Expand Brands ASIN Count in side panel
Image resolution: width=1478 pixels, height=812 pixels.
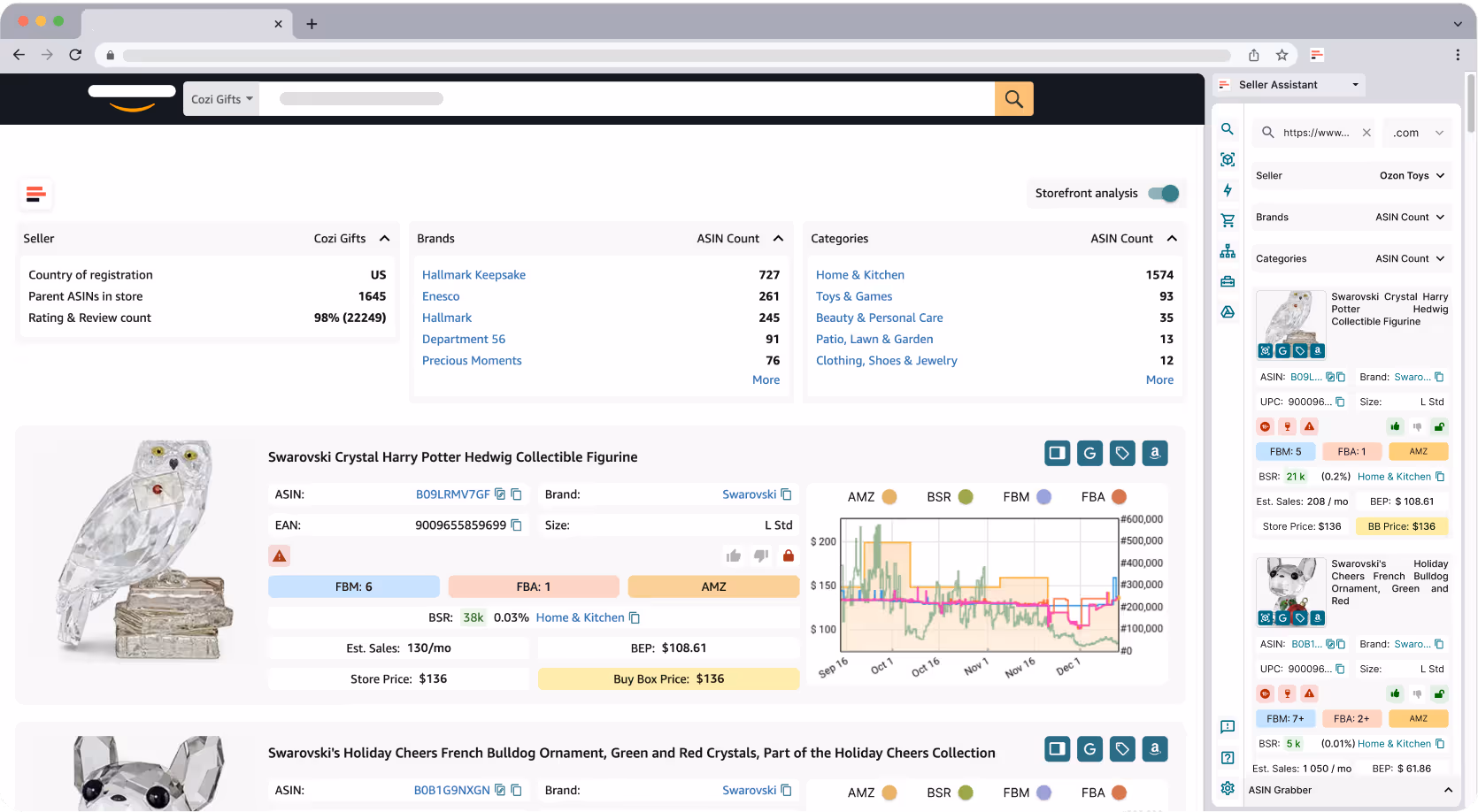pos(1440,218)
